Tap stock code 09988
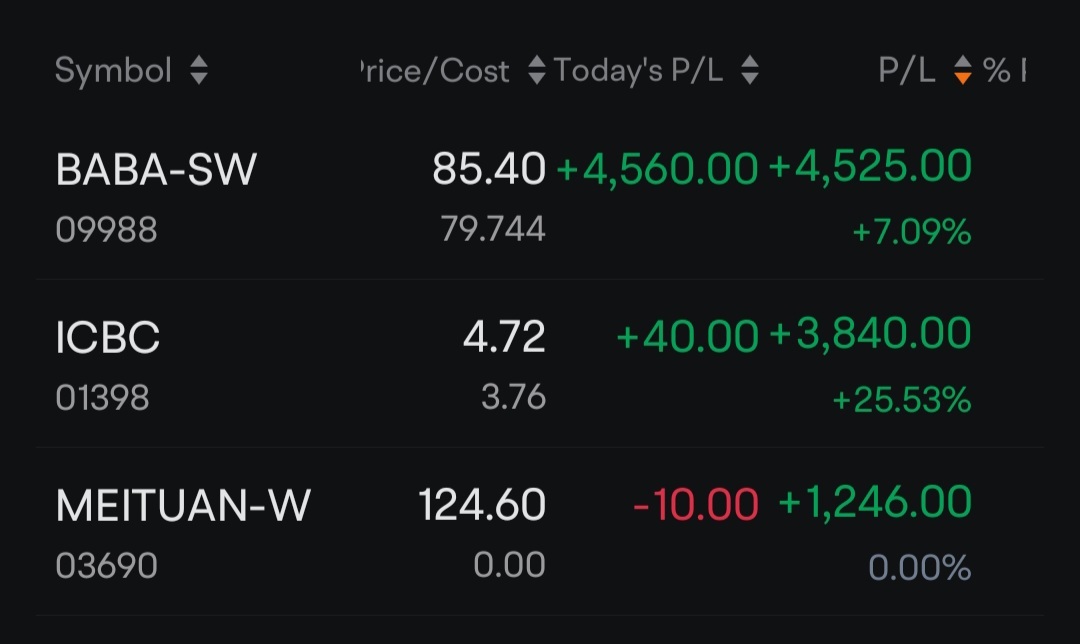 [106, 229]
